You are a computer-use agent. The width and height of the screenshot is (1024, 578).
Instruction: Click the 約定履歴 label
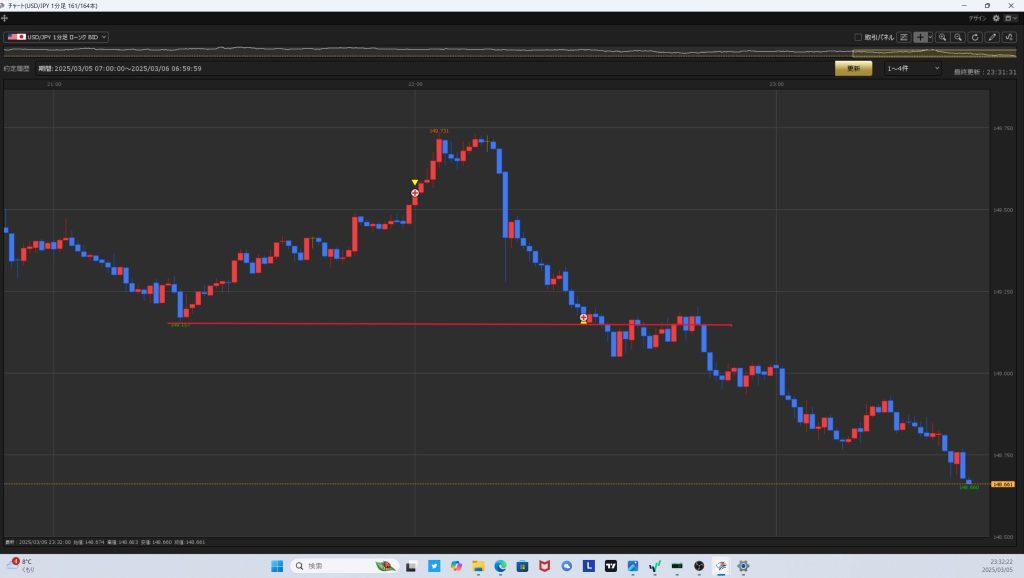click(17, 69)
